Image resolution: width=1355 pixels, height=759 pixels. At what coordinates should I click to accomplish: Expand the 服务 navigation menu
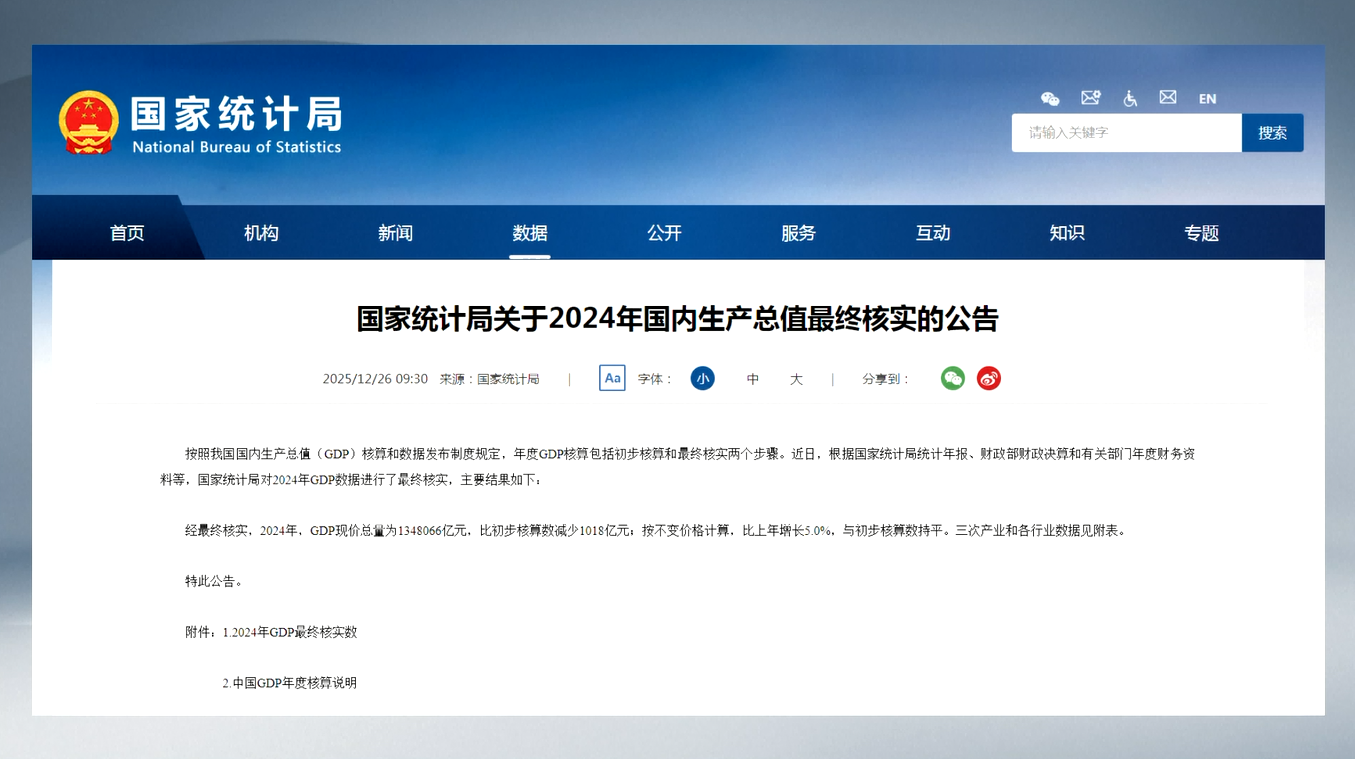[x=798, y=233]
